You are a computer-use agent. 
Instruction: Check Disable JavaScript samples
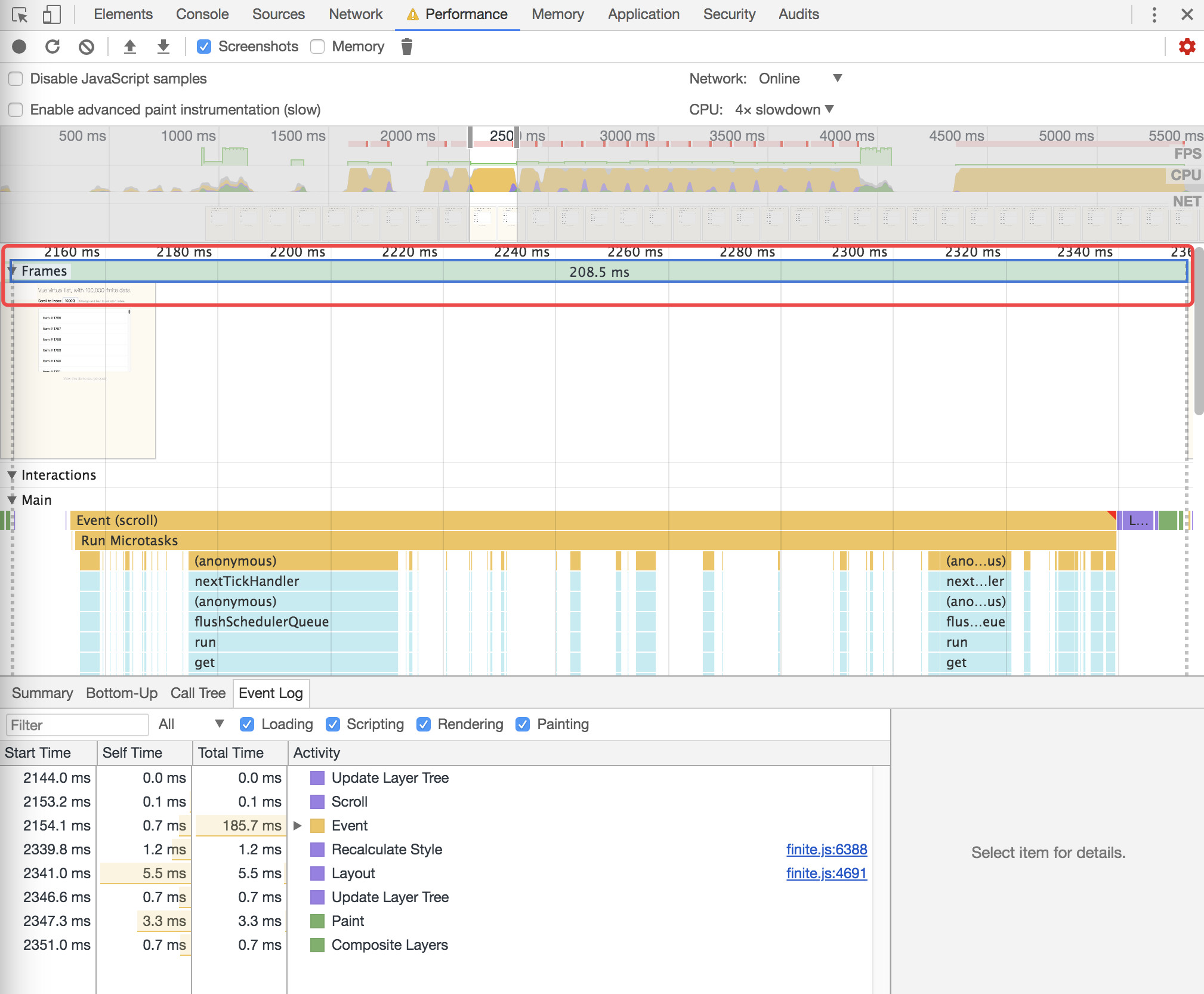(x=16, y=79)
